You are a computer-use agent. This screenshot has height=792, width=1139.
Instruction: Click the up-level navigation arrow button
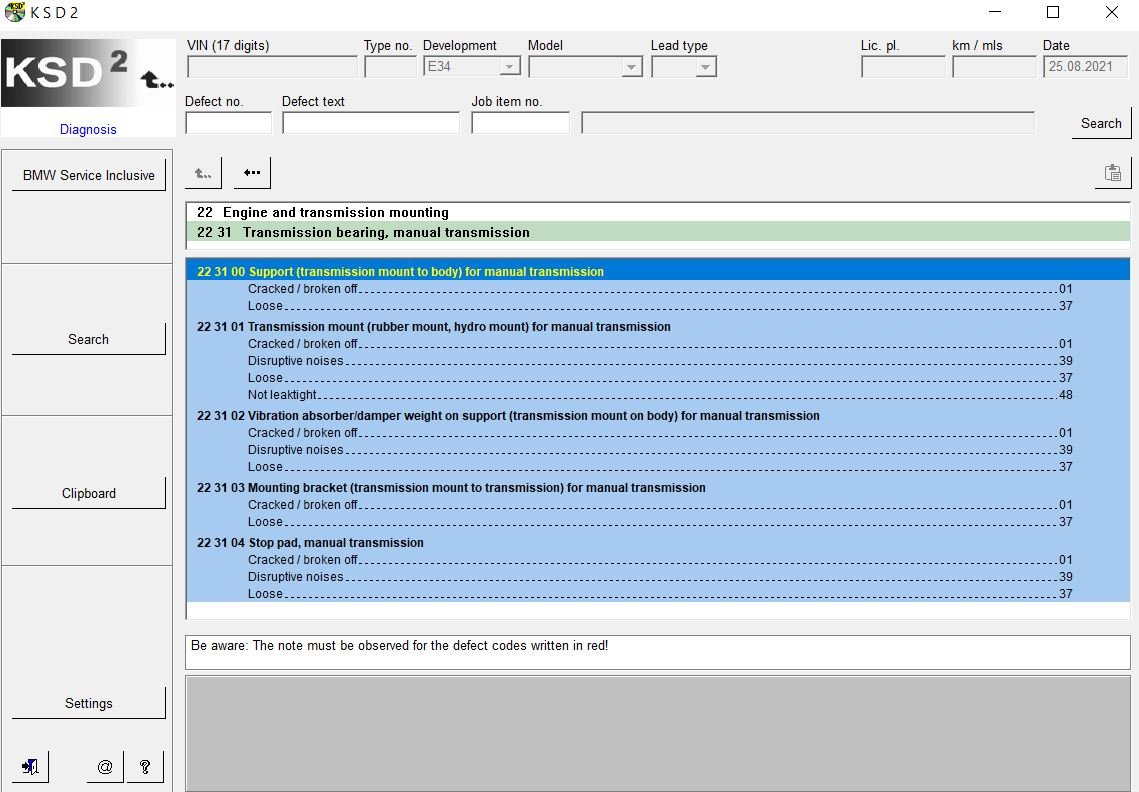pyautogui.click(x=203, y=173)
